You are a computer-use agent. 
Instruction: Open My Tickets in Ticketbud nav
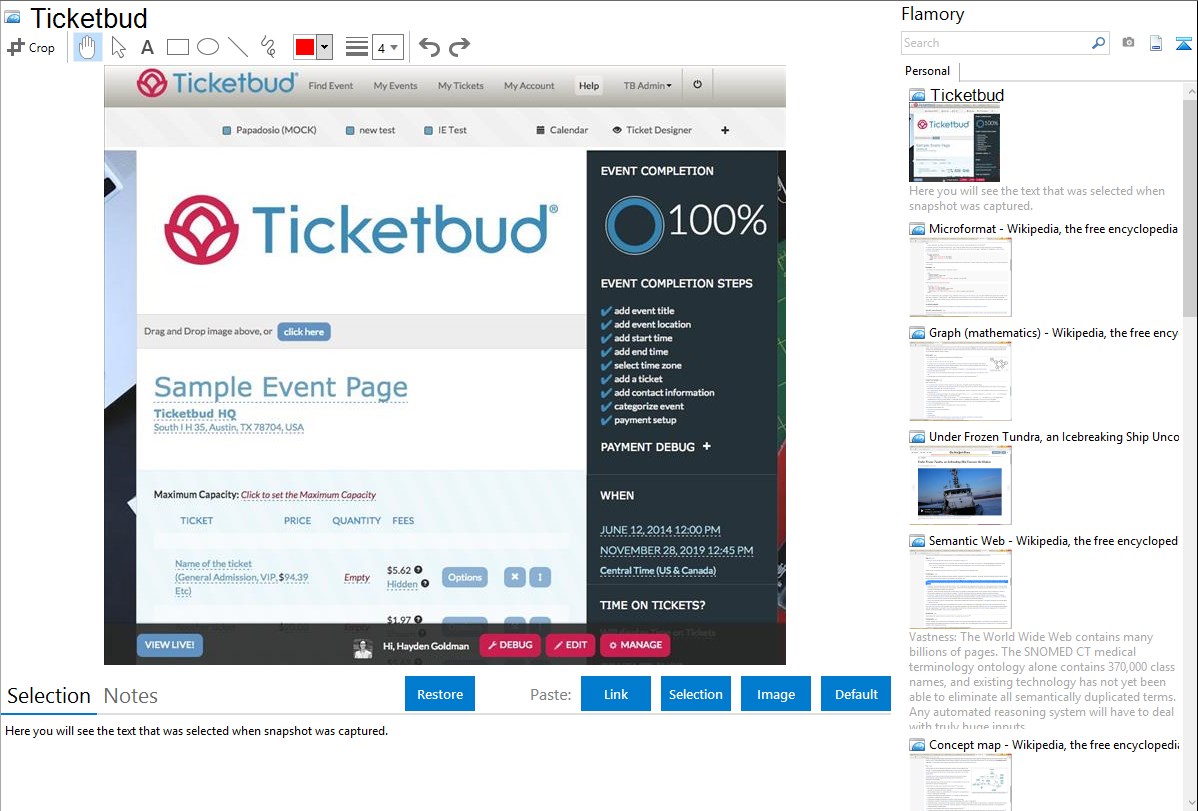tap(461, 86)
